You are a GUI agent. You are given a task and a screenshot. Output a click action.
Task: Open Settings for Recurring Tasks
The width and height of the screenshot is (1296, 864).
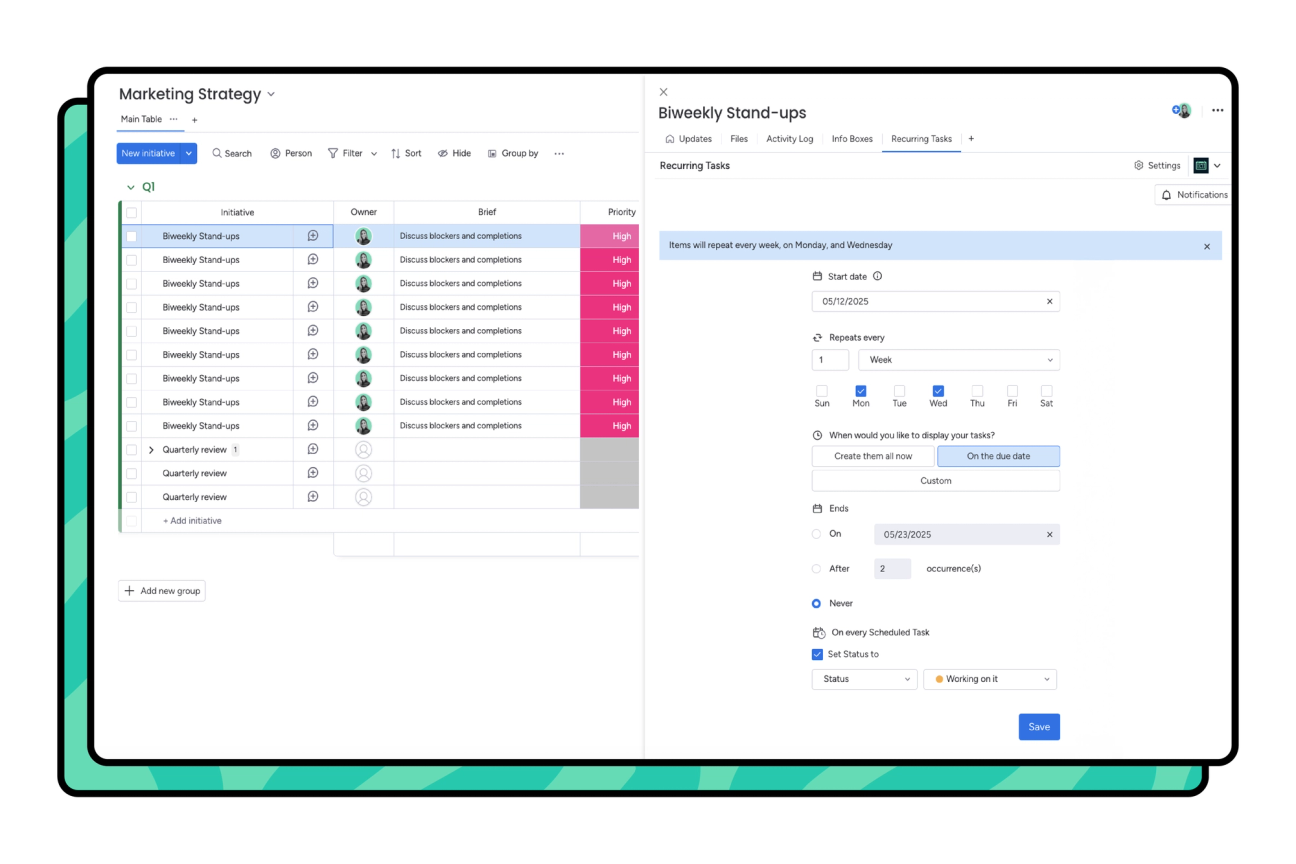(1157, 165)
